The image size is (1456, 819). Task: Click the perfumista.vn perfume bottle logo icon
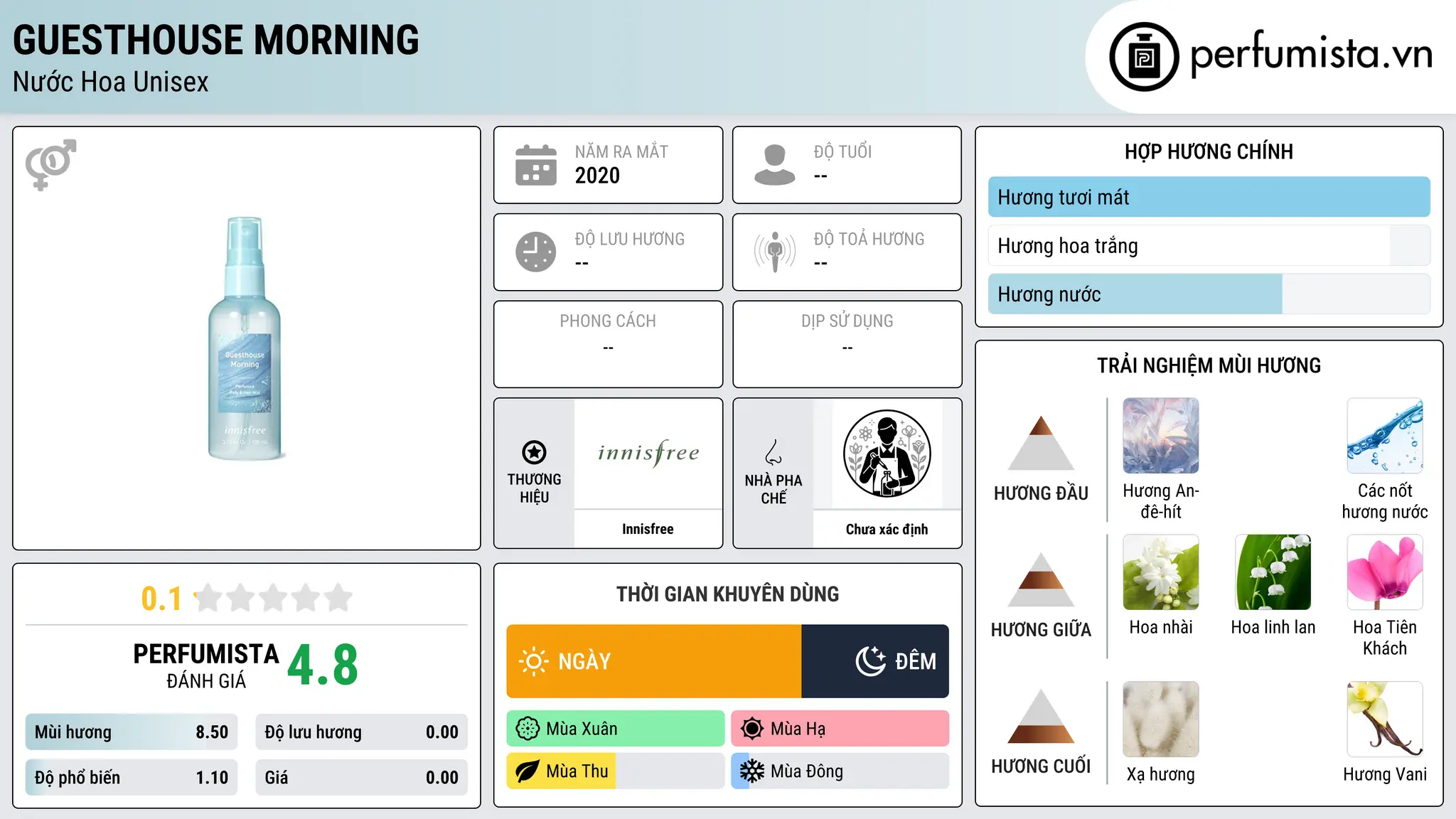point(1144,57)
